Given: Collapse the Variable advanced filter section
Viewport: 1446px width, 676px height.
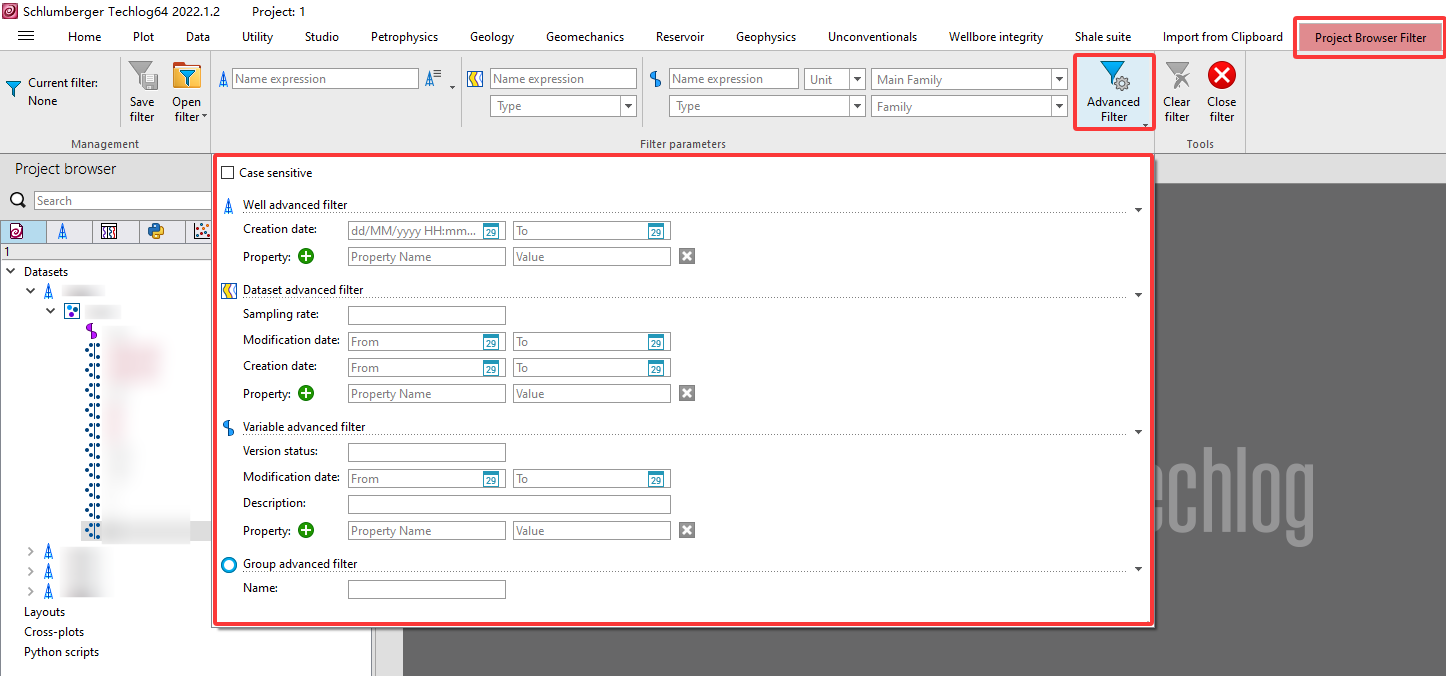Looking at the screenshot, I should [x=1138, y=432].
